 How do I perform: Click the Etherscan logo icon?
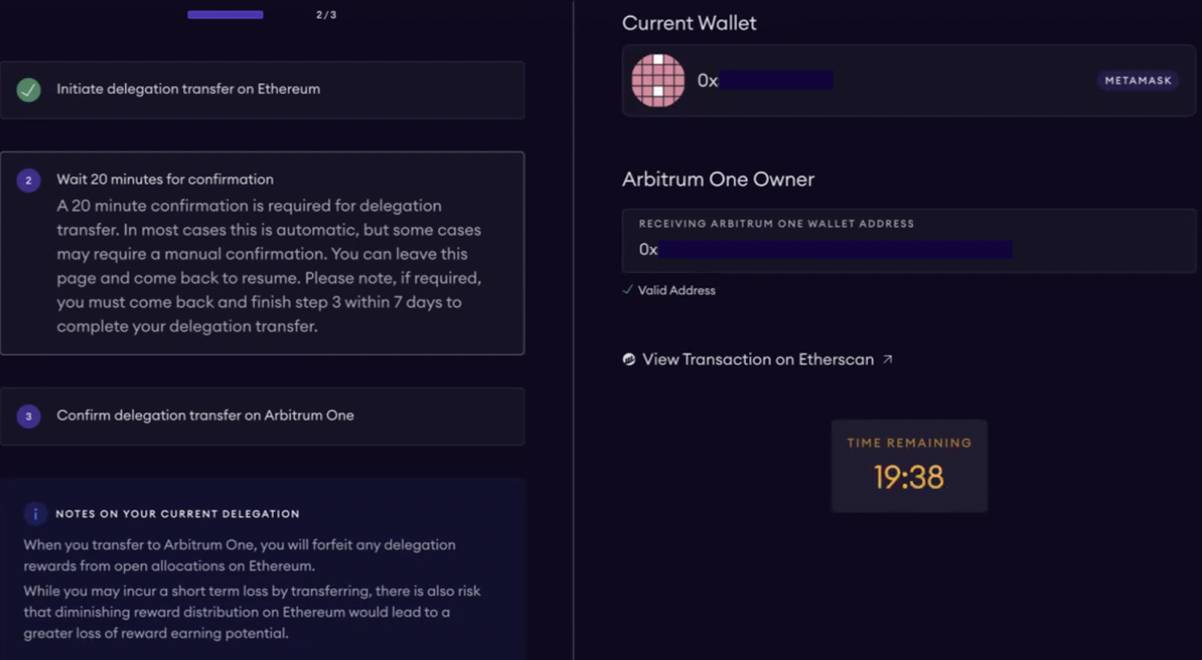(629, 360)
